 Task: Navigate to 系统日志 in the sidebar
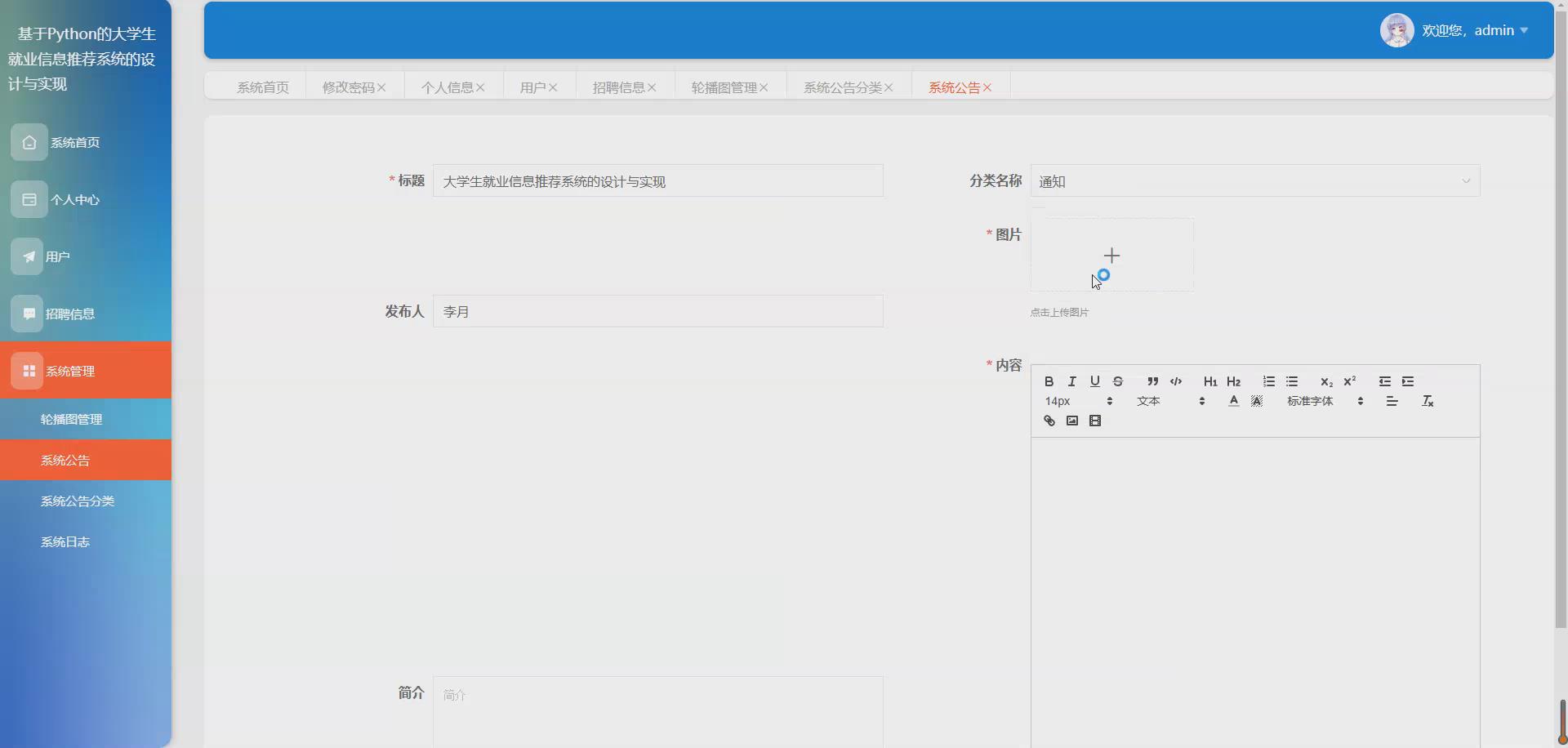(65, 541)
